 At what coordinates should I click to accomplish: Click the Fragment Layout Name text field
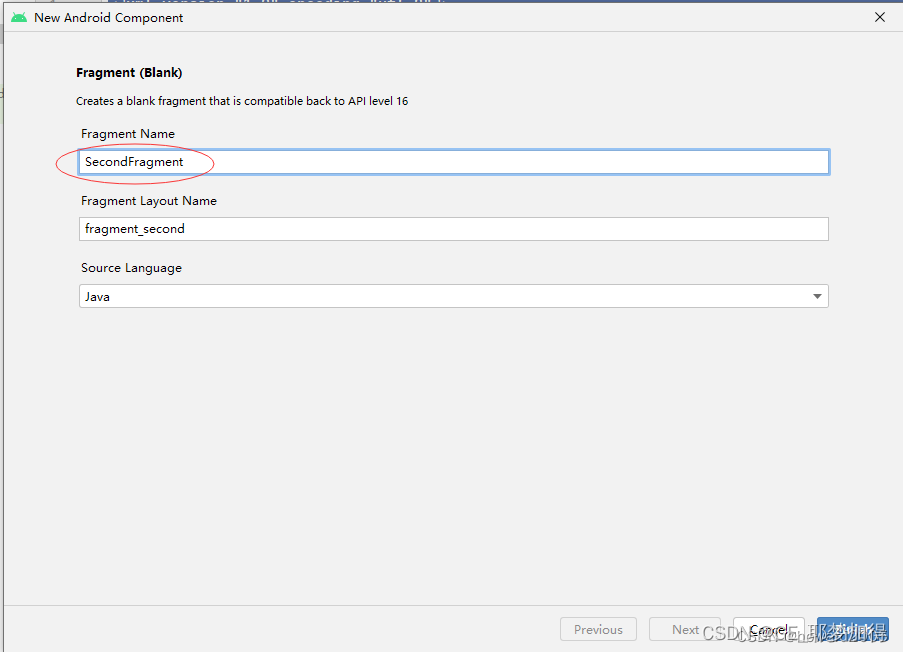tap(454, 229)
